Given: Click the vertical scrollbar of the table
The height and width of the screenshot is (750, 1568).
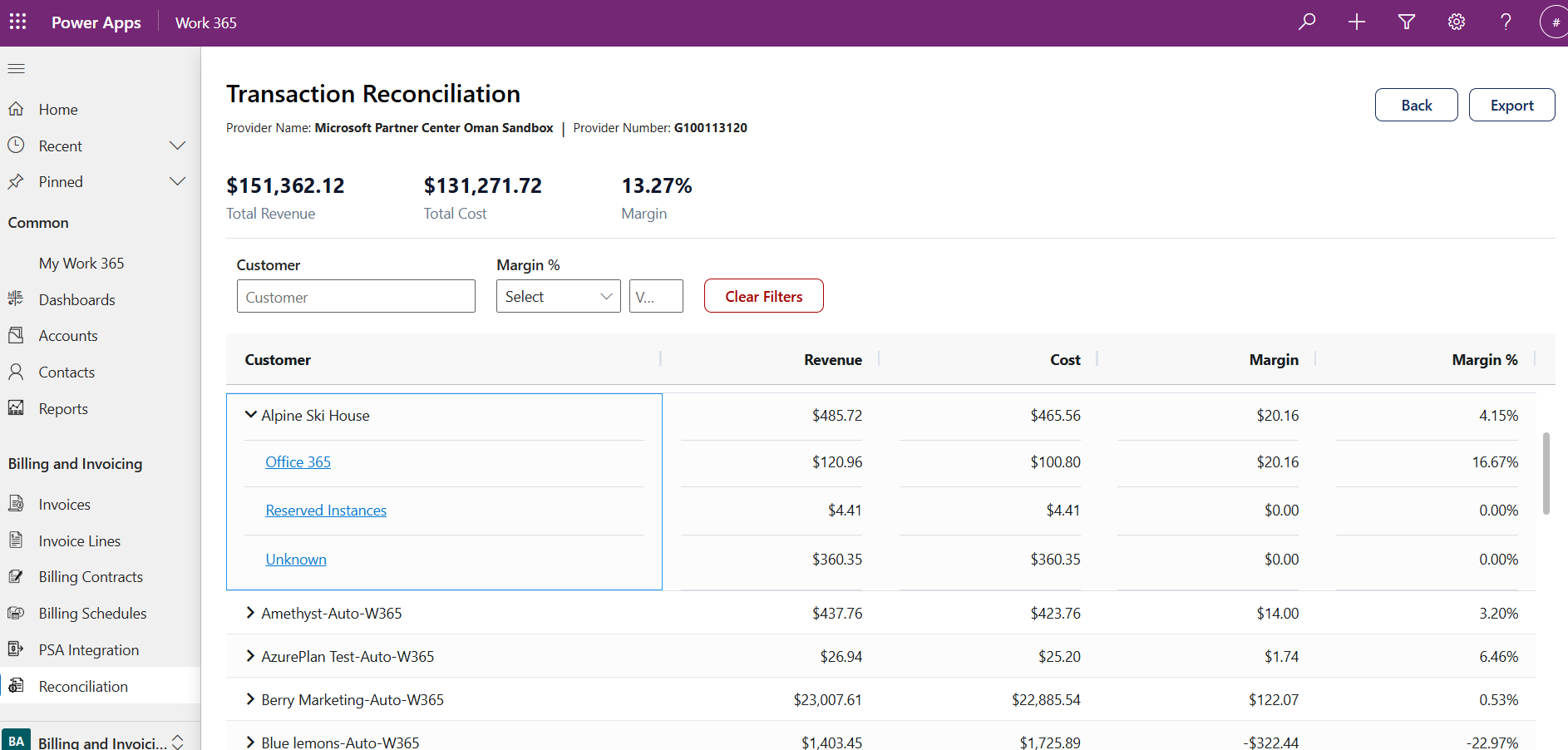Looking at the screenshot, I should (1546, 473).
